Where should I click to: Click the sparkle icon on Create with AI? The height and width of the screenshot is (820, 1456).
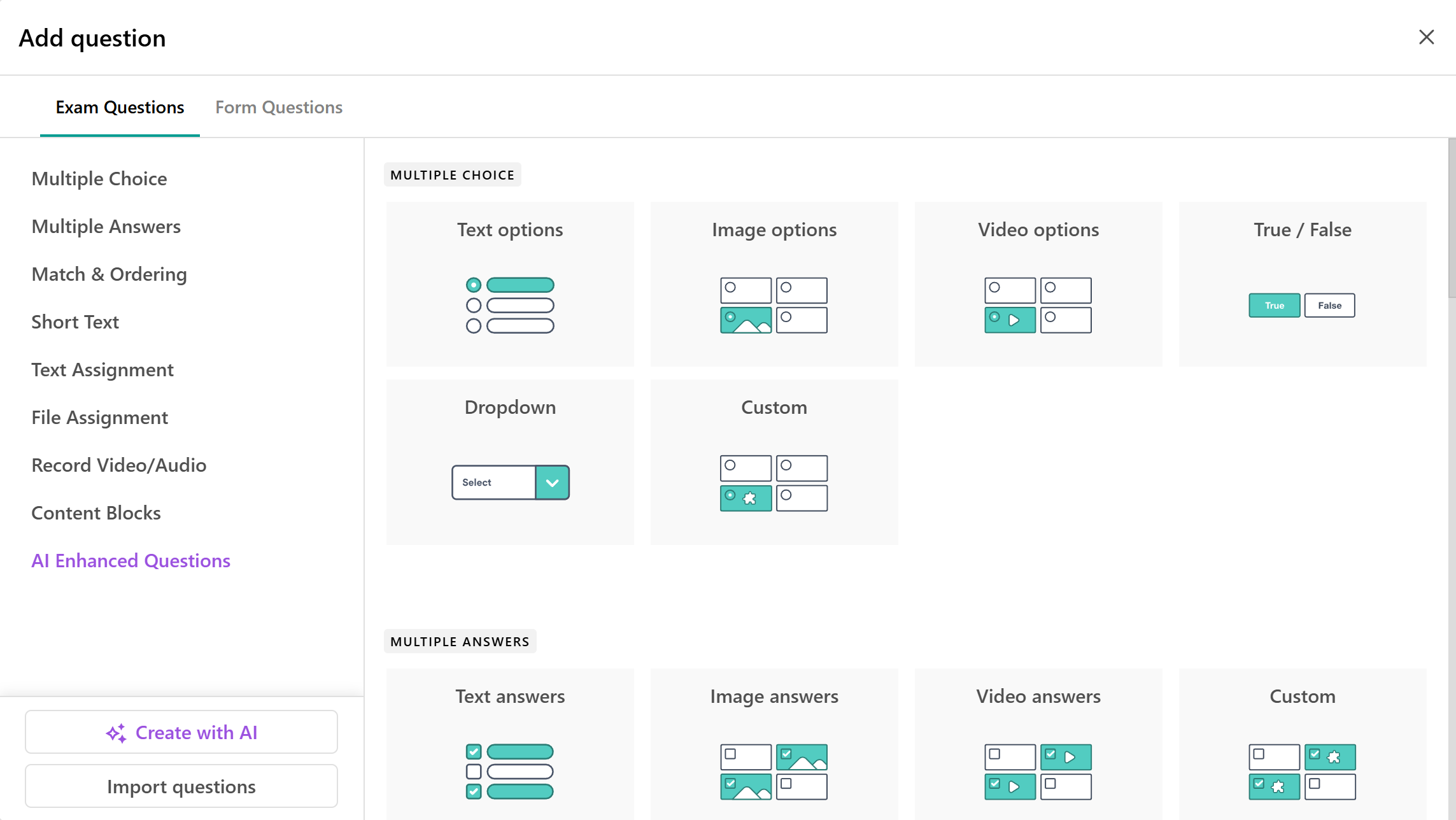click(117, 733)
